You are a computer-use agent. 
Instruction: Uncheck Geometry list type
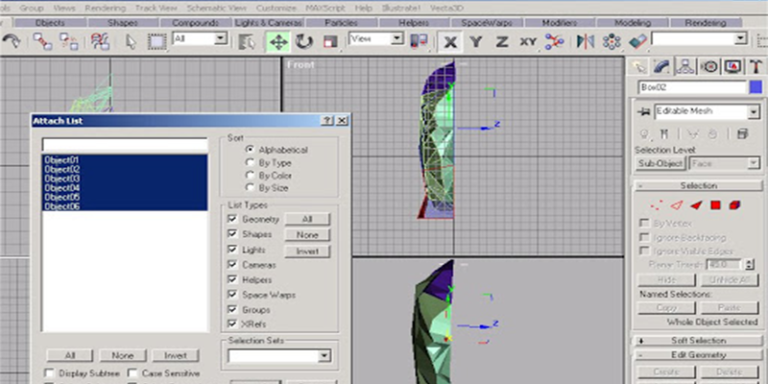(x=232, y=219)
